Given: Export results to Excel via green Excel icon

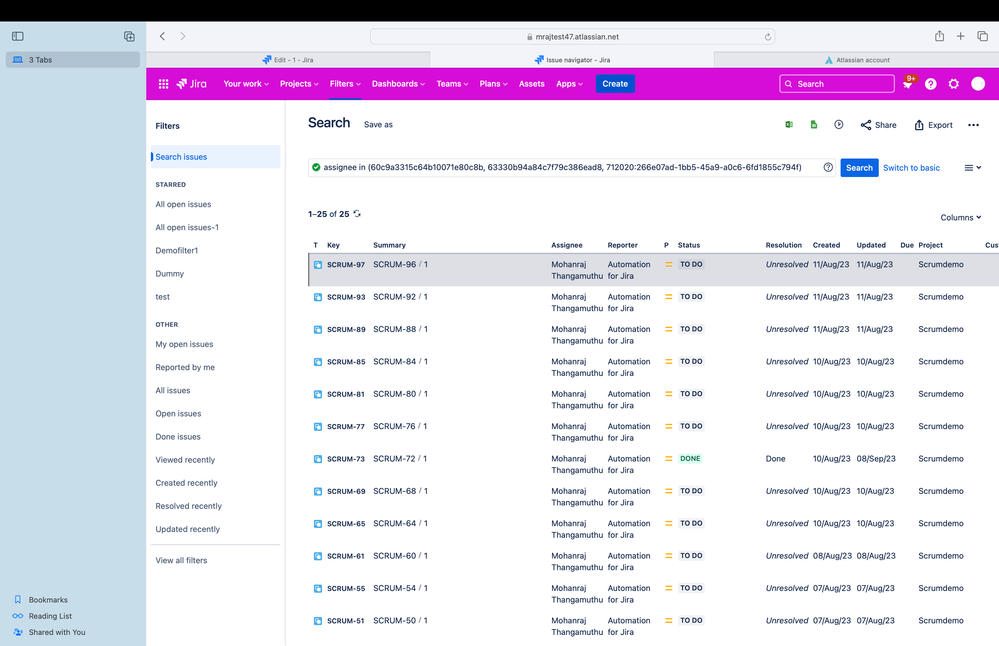Looking at the screenshot, I should [787, 125].
